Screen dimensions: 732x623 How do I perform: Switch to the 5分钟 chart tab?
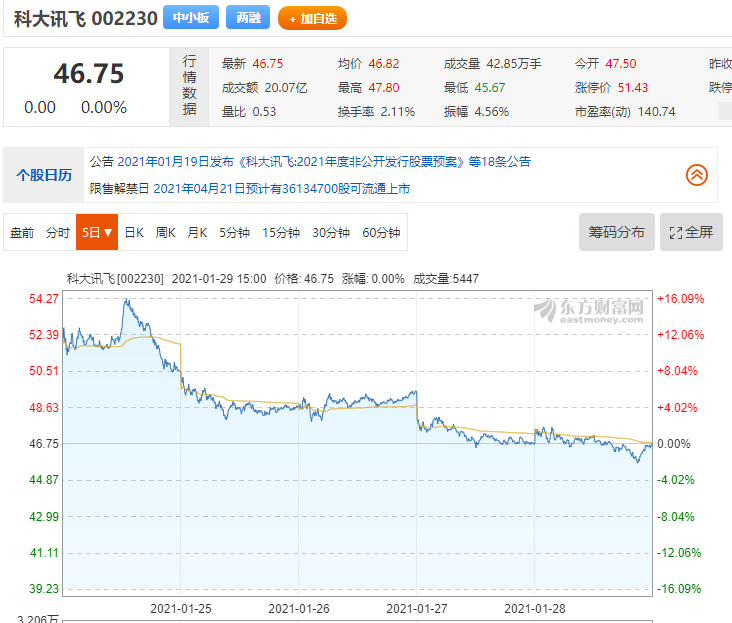(x=234, y=232)
